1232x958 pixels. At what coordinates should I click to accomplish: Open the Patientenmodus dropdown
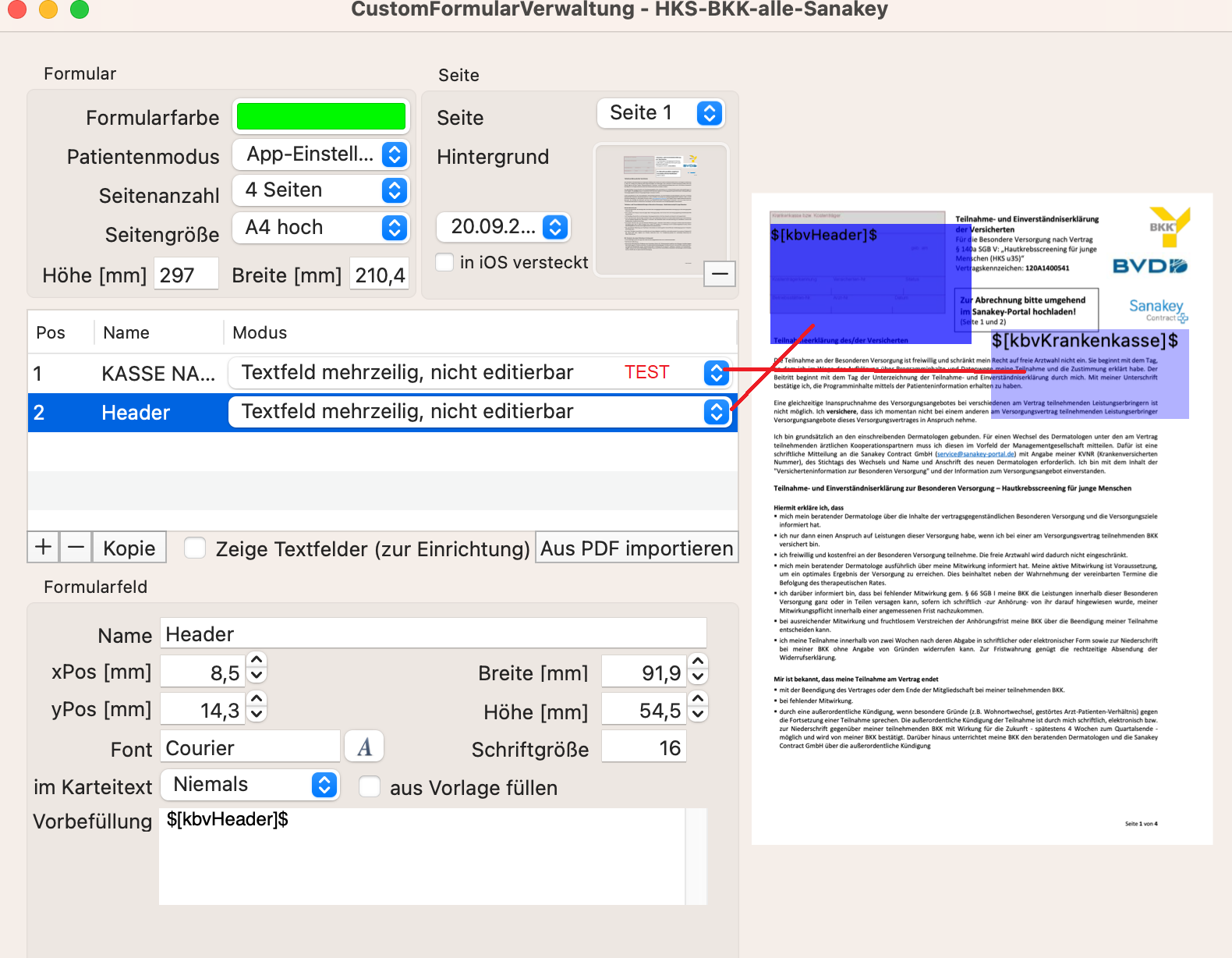[x=321, y=154]
